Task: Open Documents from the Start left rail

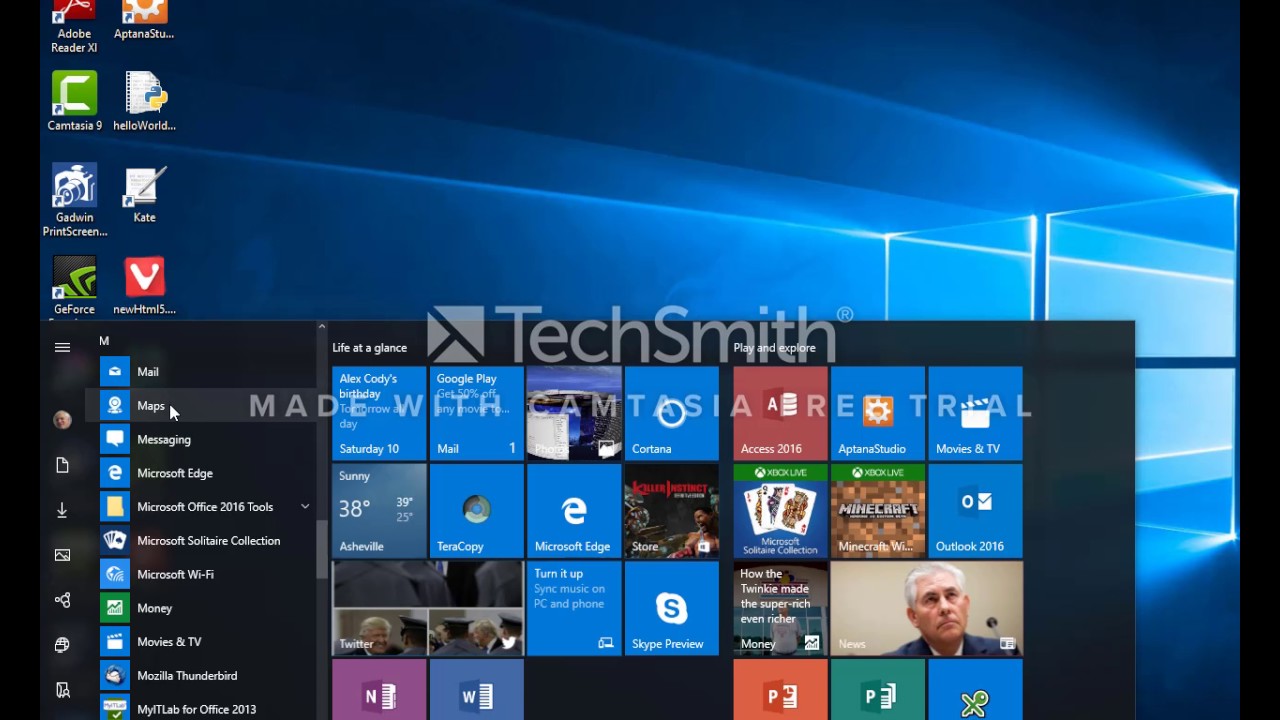Action: point(62,465)
